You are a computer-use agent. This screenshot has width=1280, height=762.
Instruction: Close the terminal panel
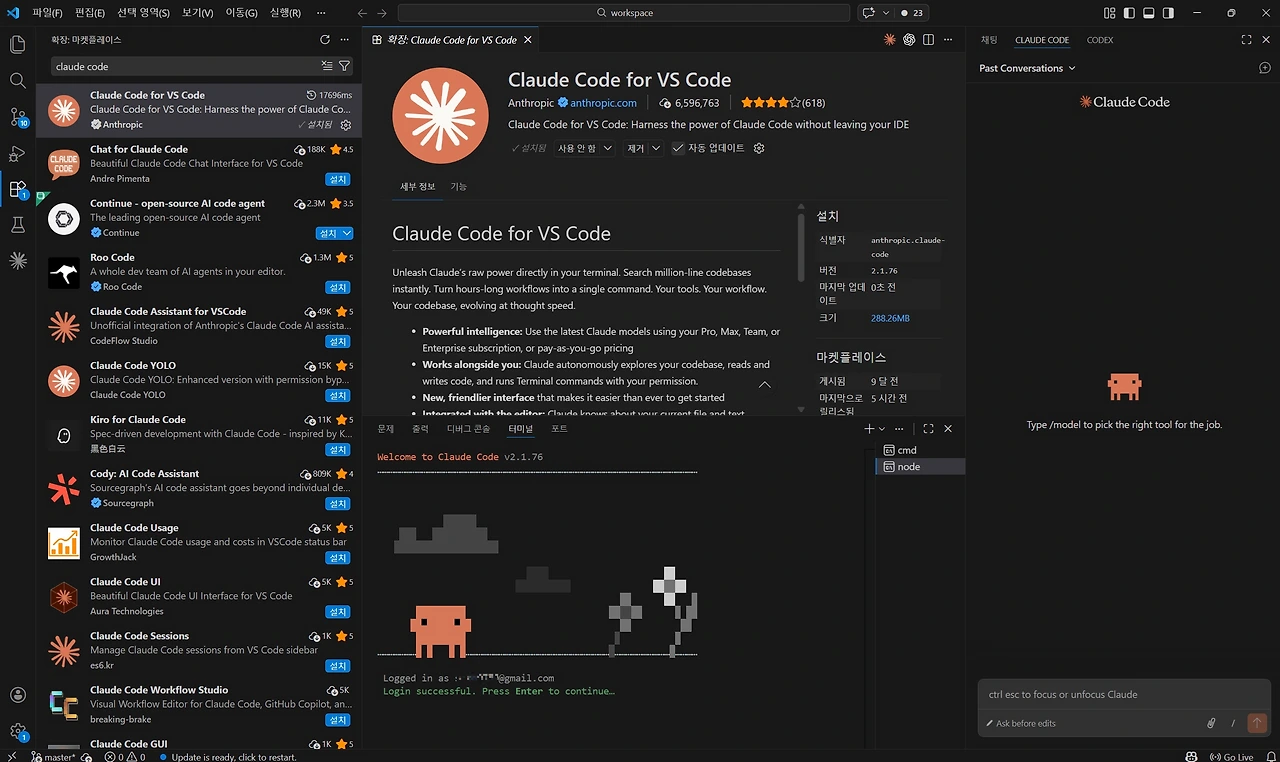pyautogui.click(x=948, y=428)
